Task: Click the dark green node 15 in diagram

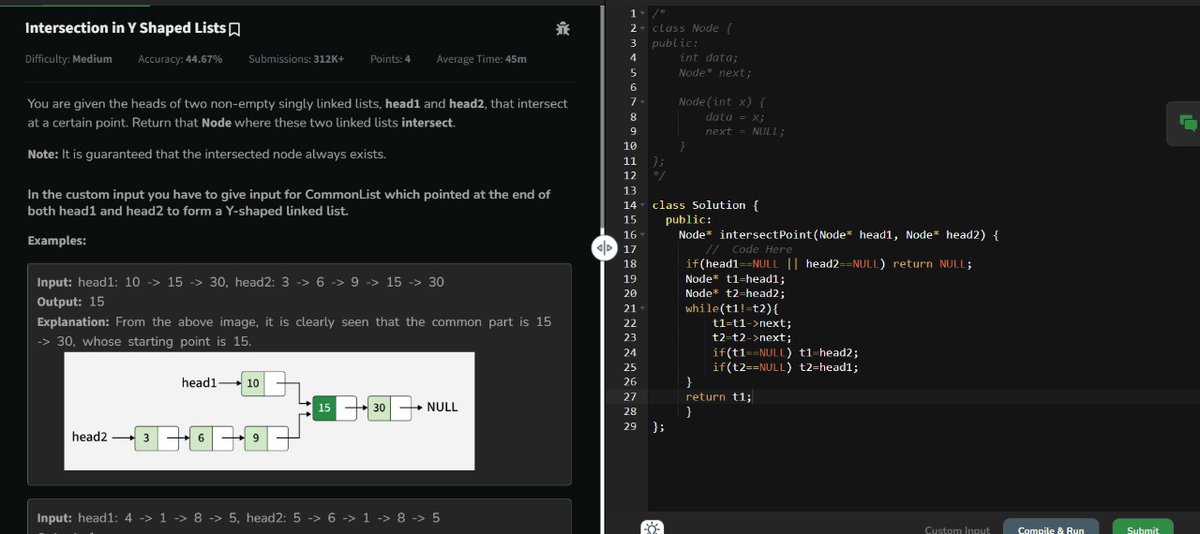Action: [325, 407]
